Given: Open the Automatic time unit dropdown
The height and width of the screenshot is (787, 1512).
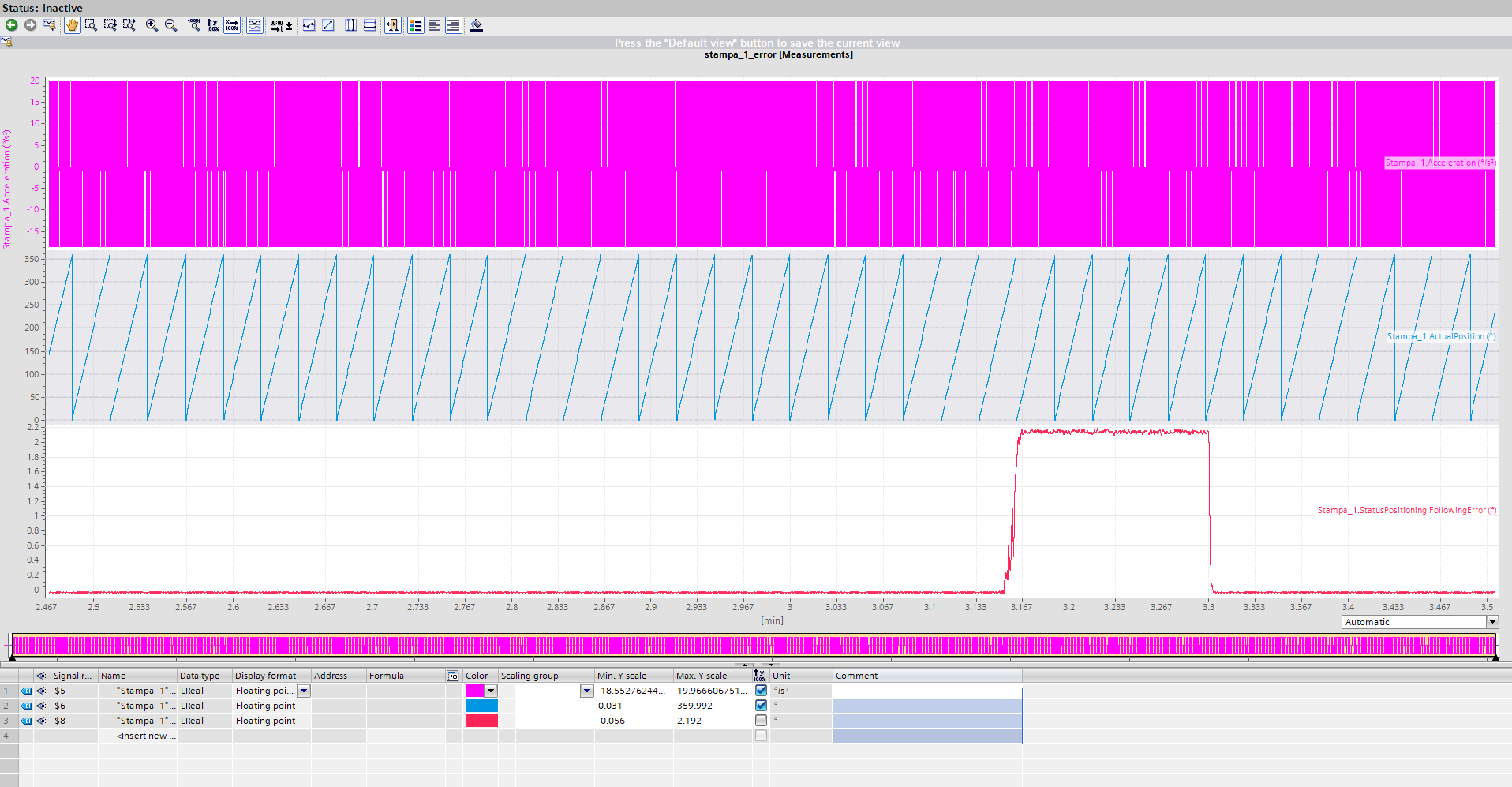Looking at the screenshot, I should coord(1491,622).
